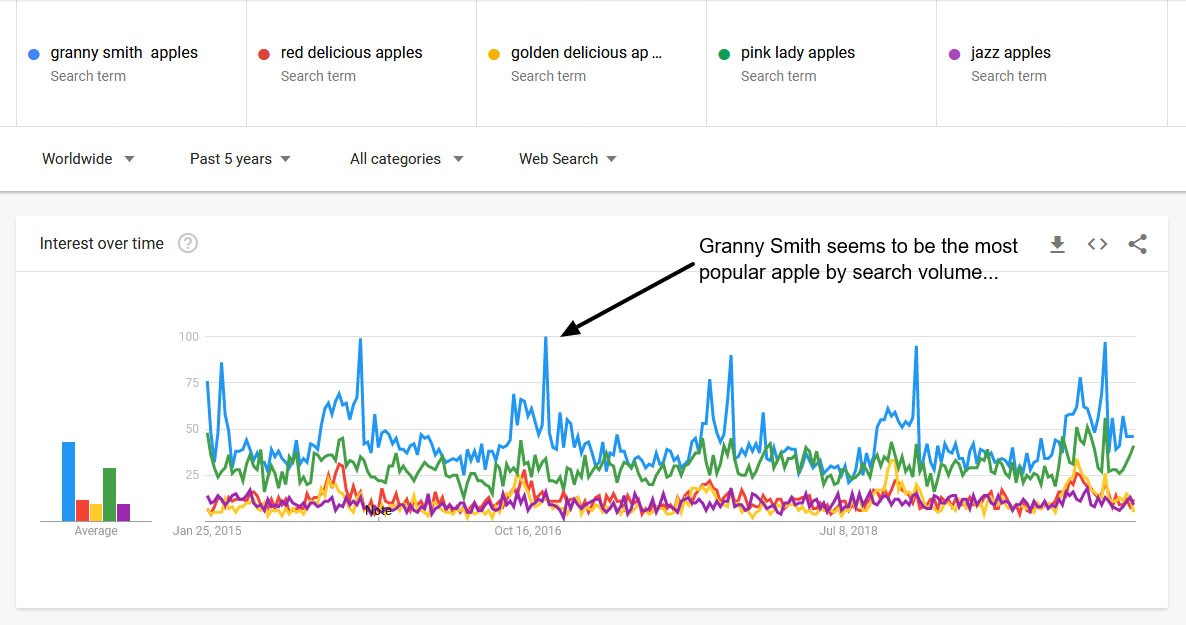Download the Interest over time data as CSV

[x=1057, y=243]
